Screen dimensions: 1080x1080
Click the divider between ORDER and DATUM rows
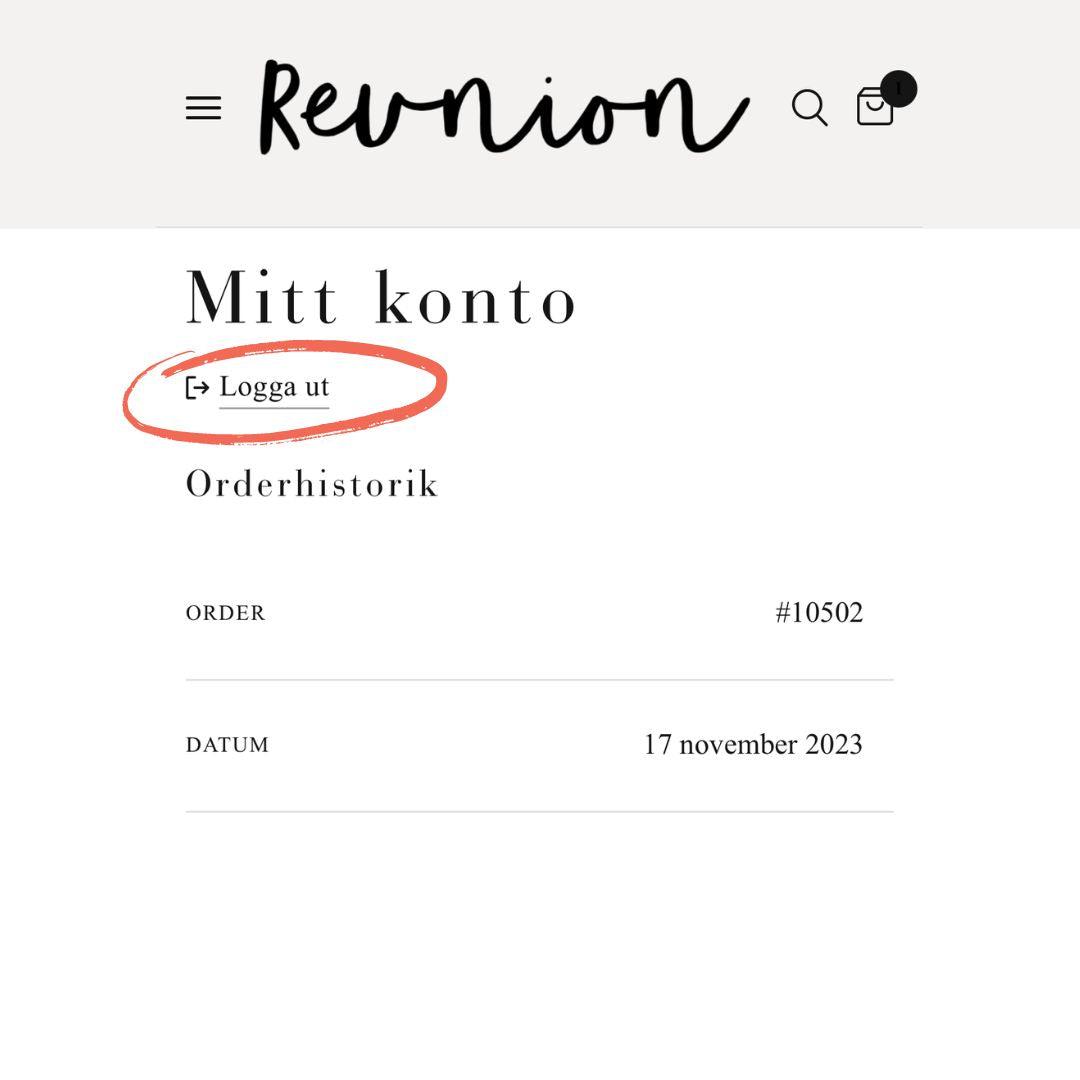click(539, 680)
